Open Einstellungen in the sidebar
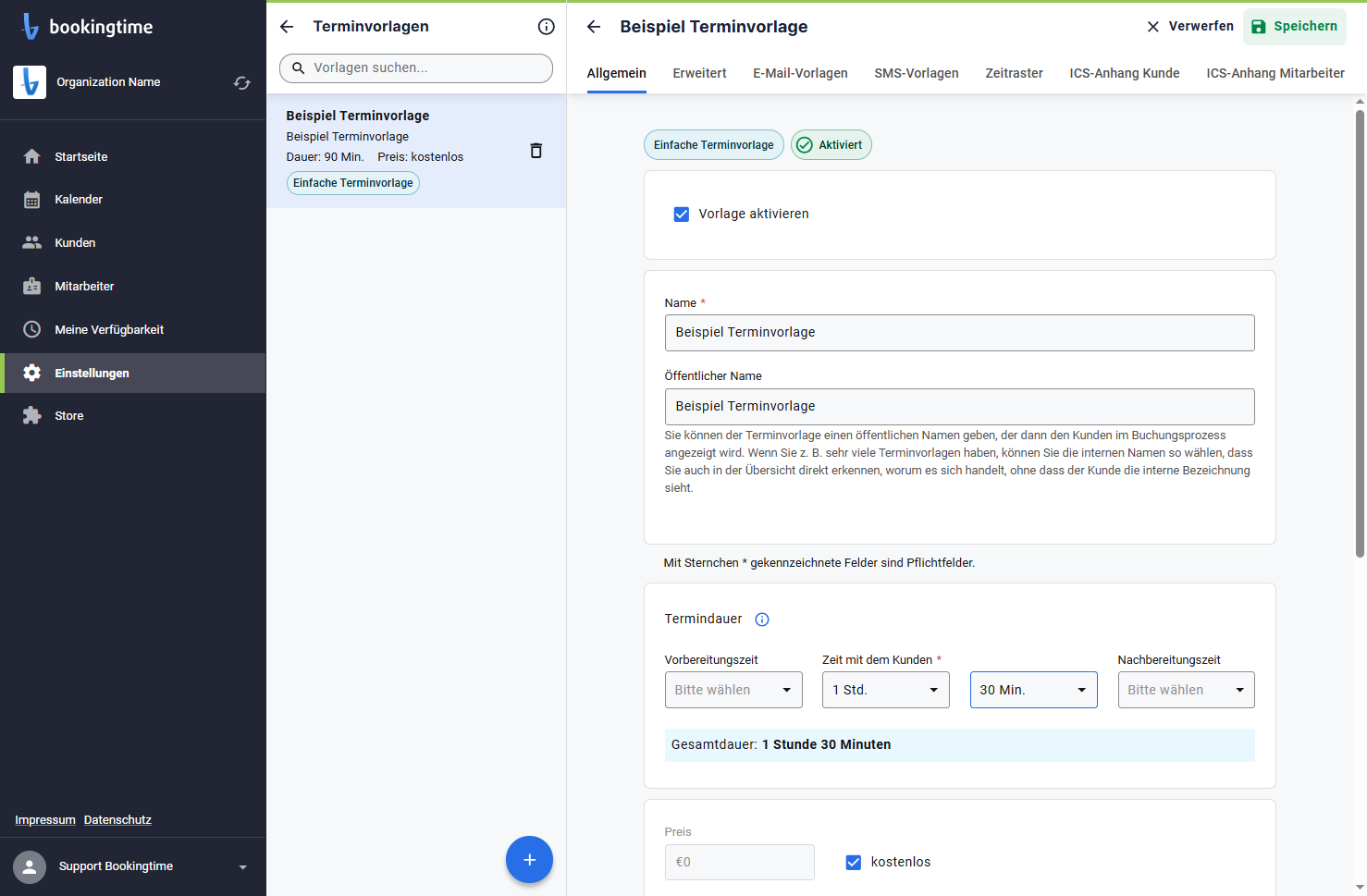1367x896 pixels. pyautogui.click(x=133, y=373)
